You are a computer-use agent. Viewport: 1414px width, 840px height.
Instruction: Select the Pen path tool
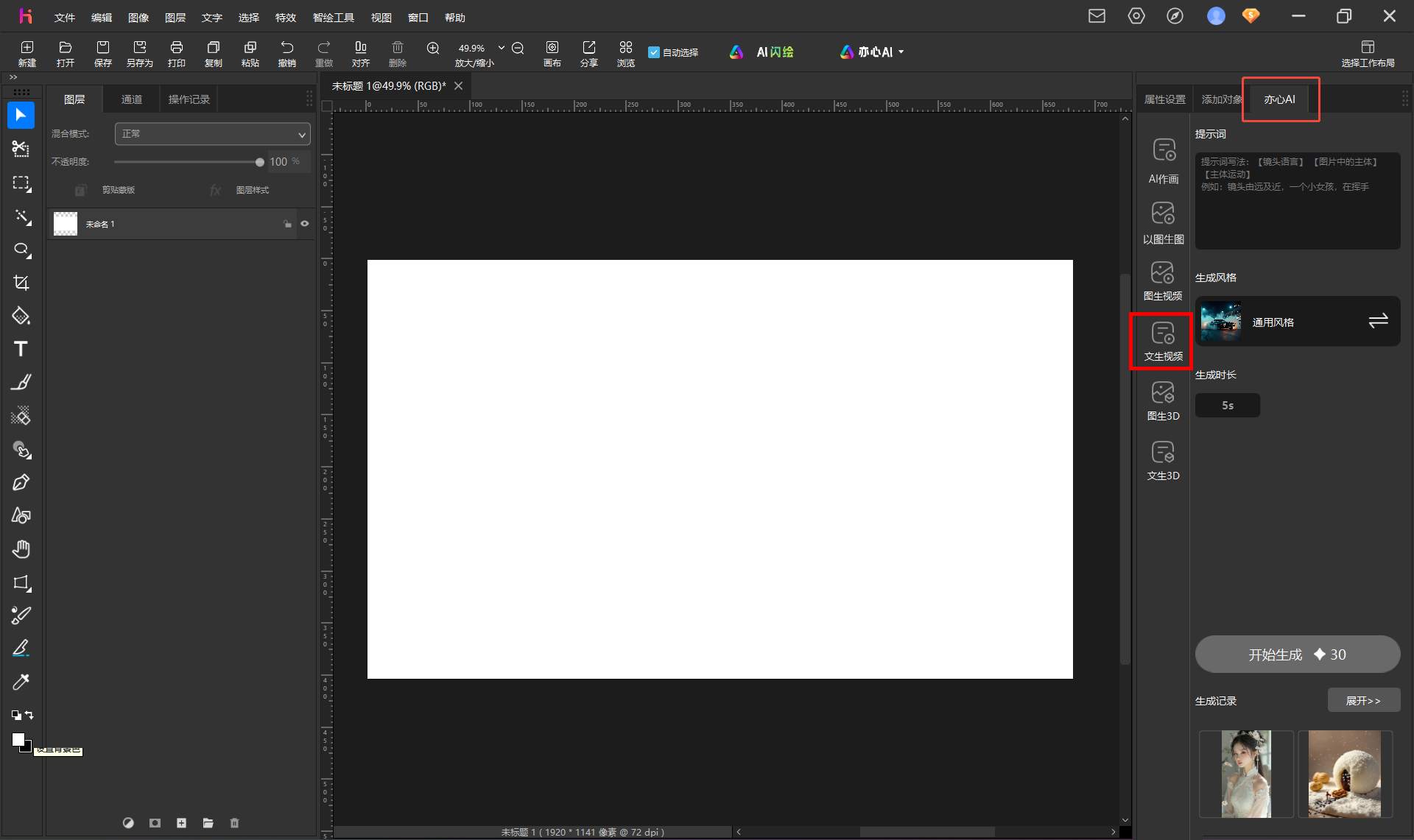[x=21, y=483]
